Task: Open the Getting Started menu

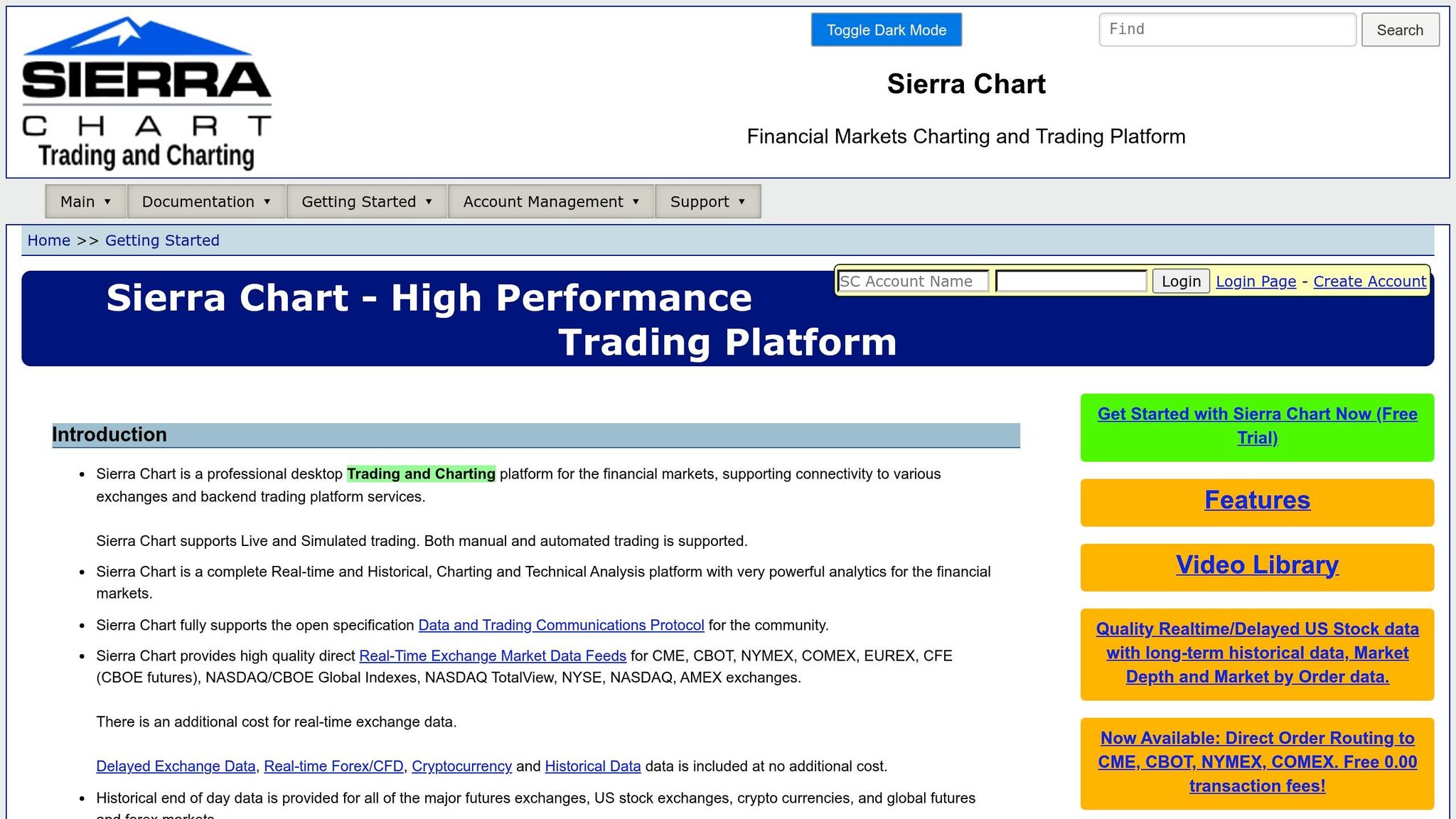Action: click(367, 201)
